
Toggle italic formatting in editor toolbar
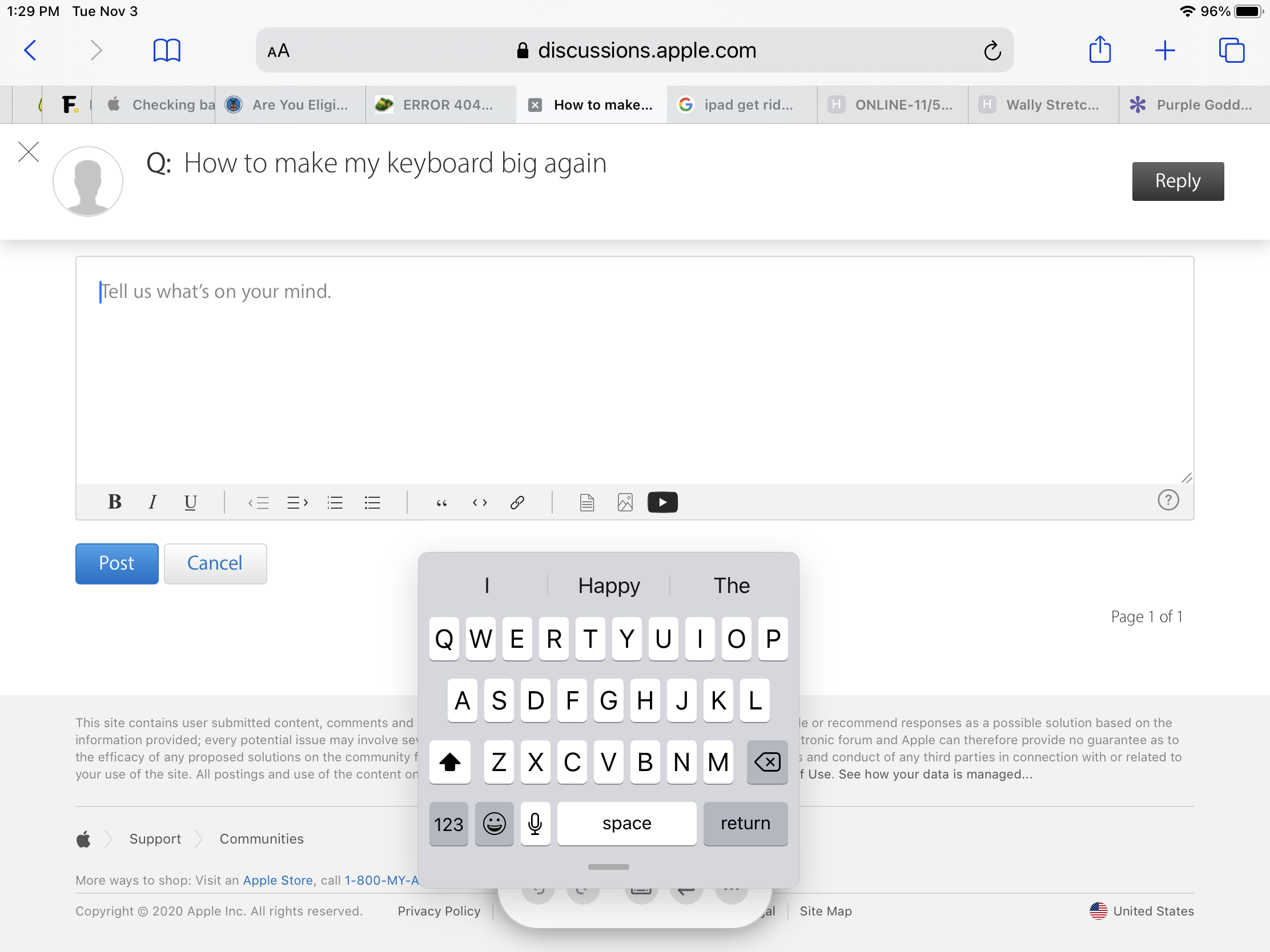[x=152, y=502]
